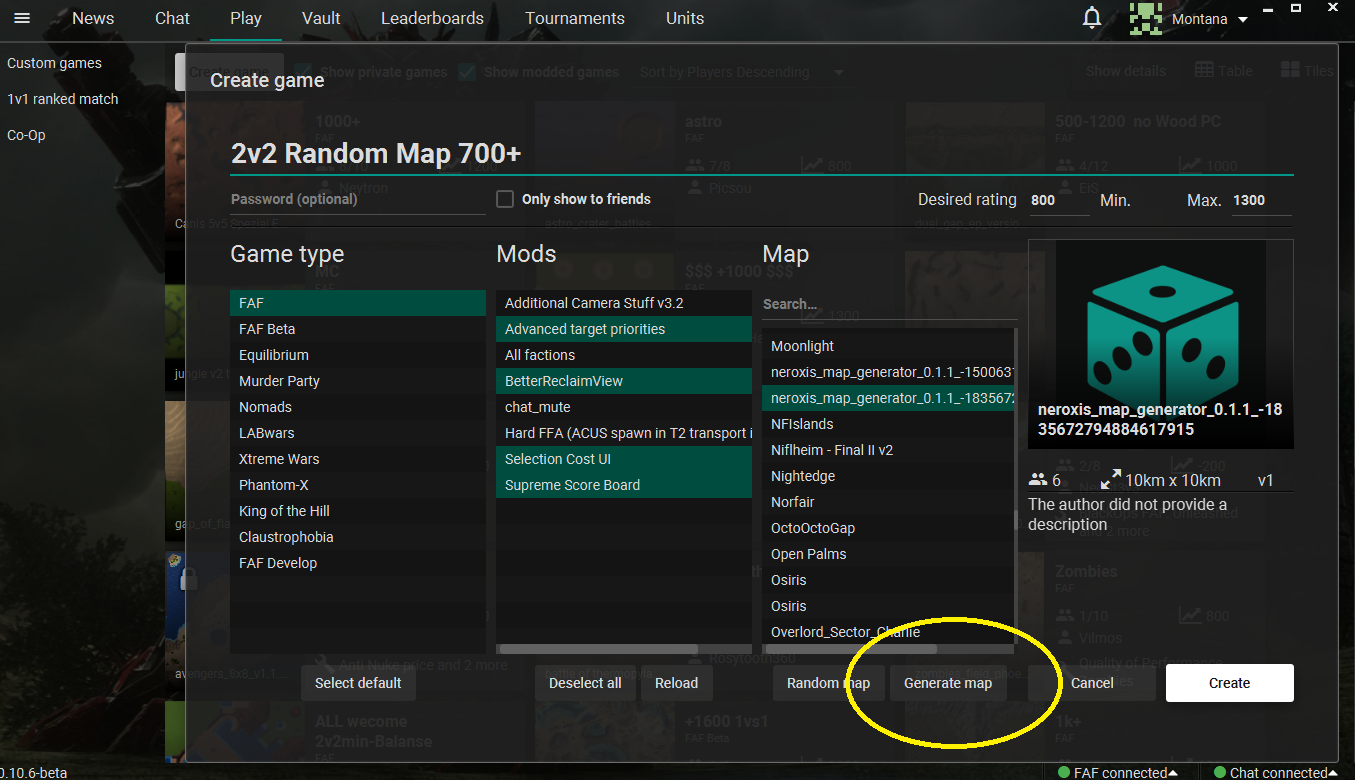Open the Leaderboards tab
This screenshot has width=1355, height=780.
[x=432, y=18]
